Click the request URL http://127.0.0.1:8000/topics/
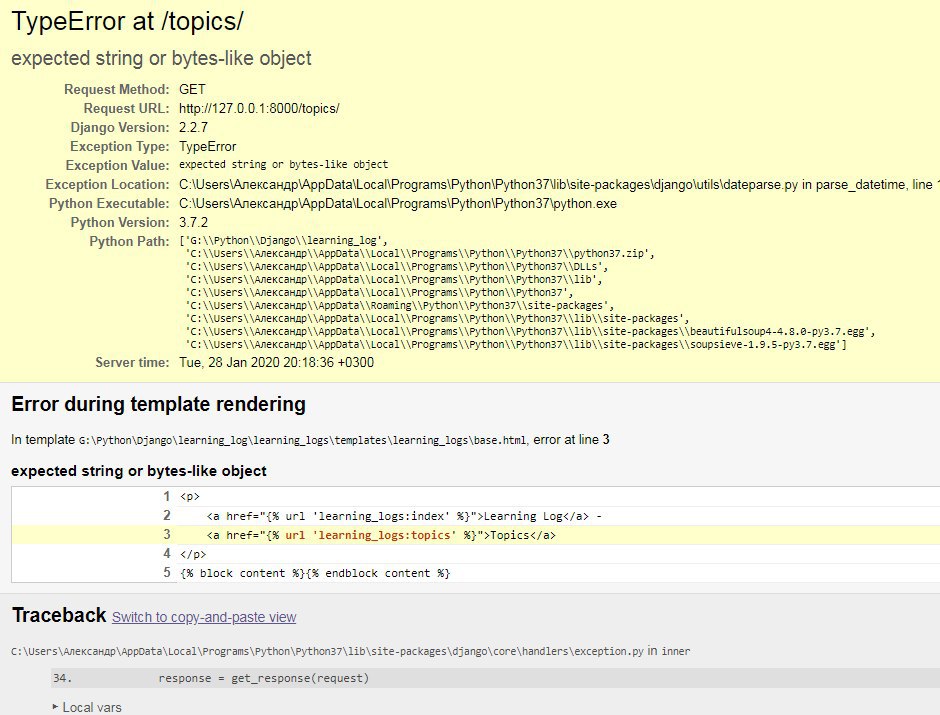This screenshot has width=940, height=715. (259, 108)
